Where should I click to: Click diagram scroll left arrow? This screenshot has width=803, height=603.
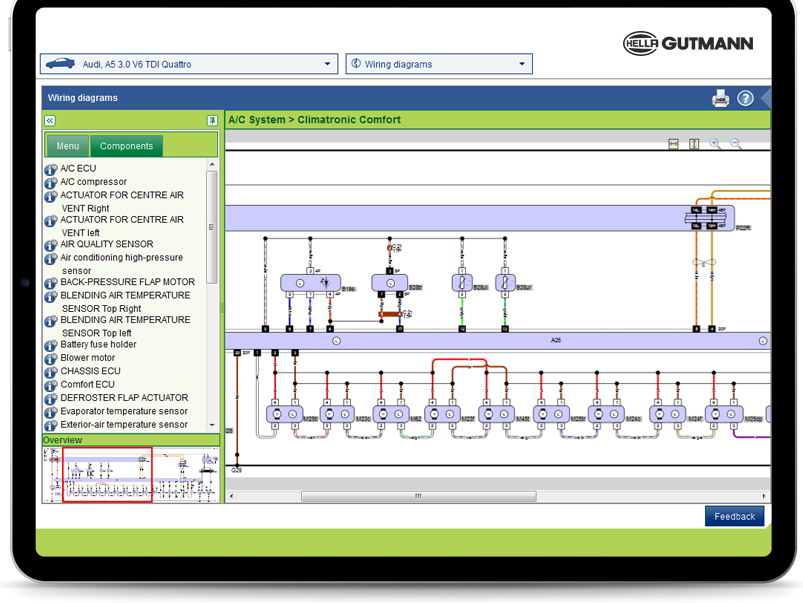(231, 496)
